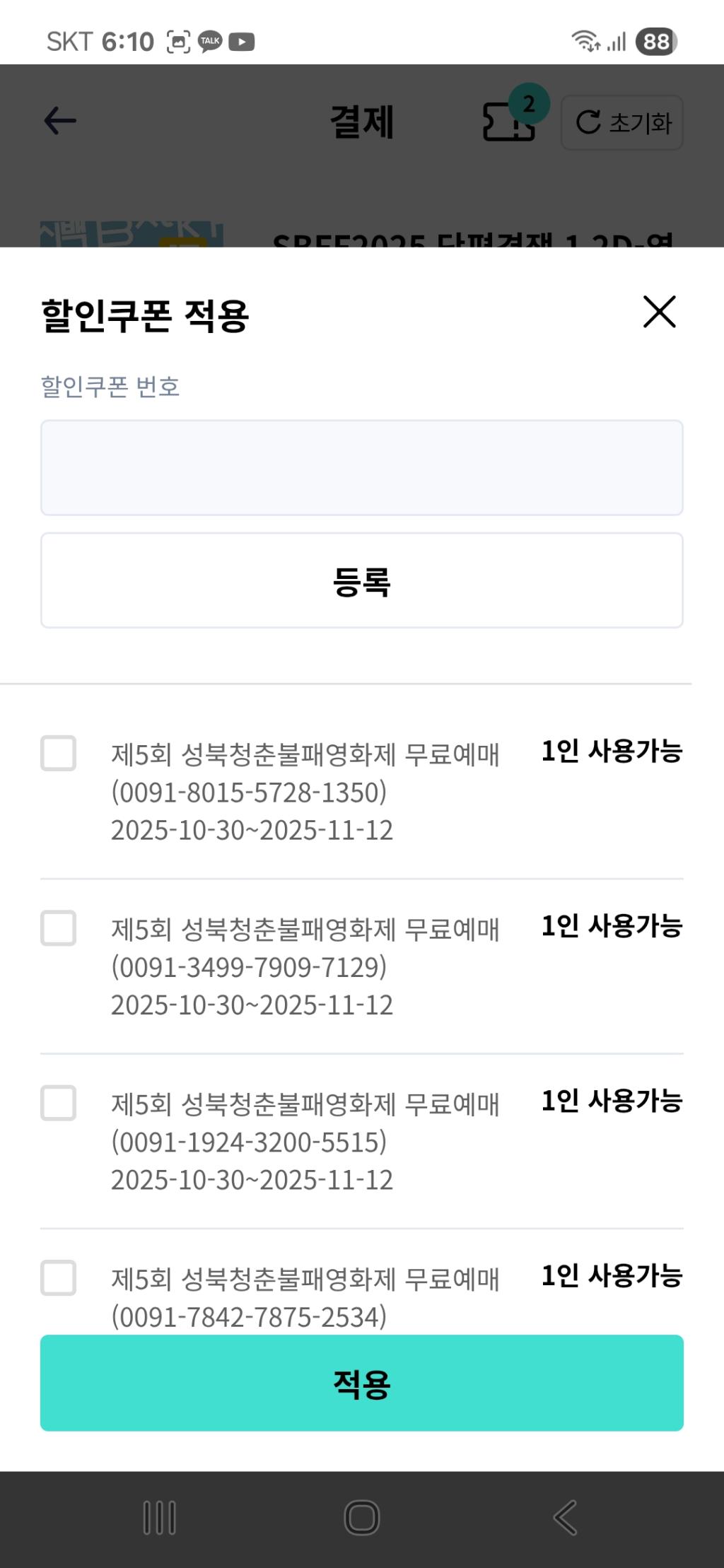Viewport: 724px width, 1568px height.
Task: Tap the 결제 page title
Action: 362,122
